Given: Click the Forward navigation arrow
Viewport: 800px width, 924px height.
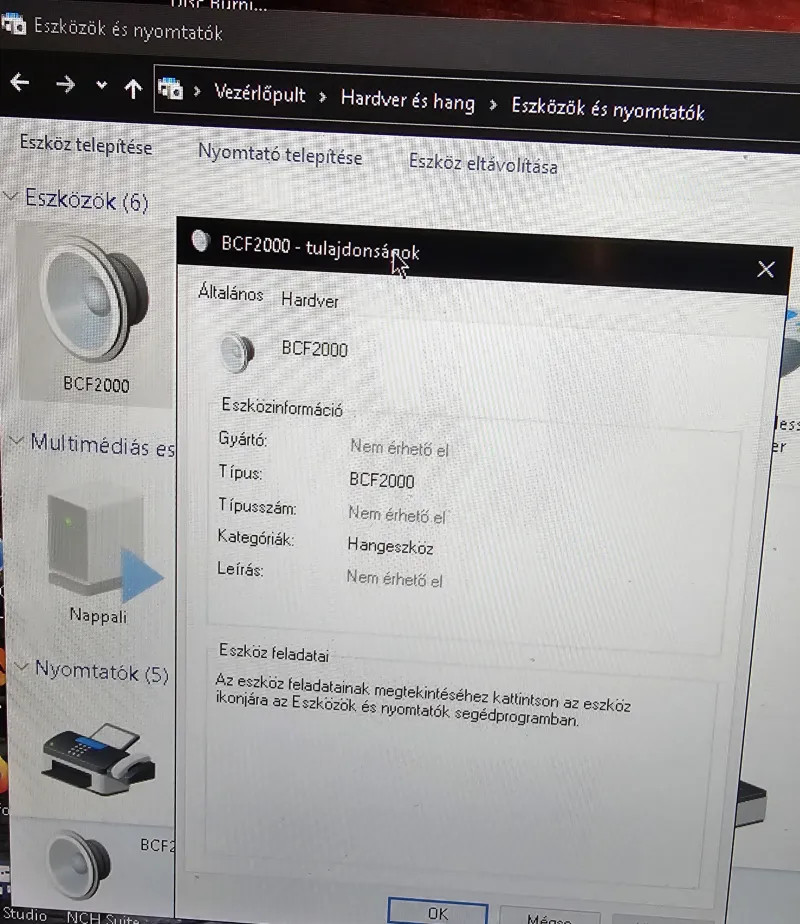Looking at the screenshot, I should [66, 85].
